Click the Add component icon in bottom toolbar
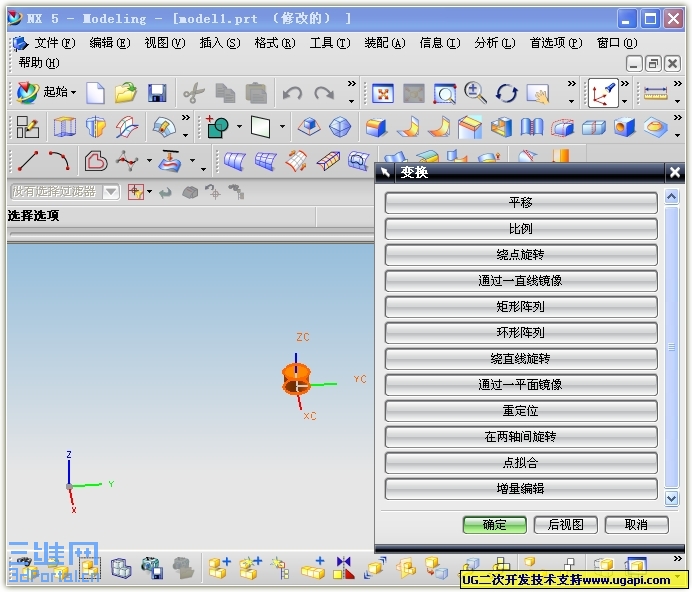692x592 pixels. [219, 568]
